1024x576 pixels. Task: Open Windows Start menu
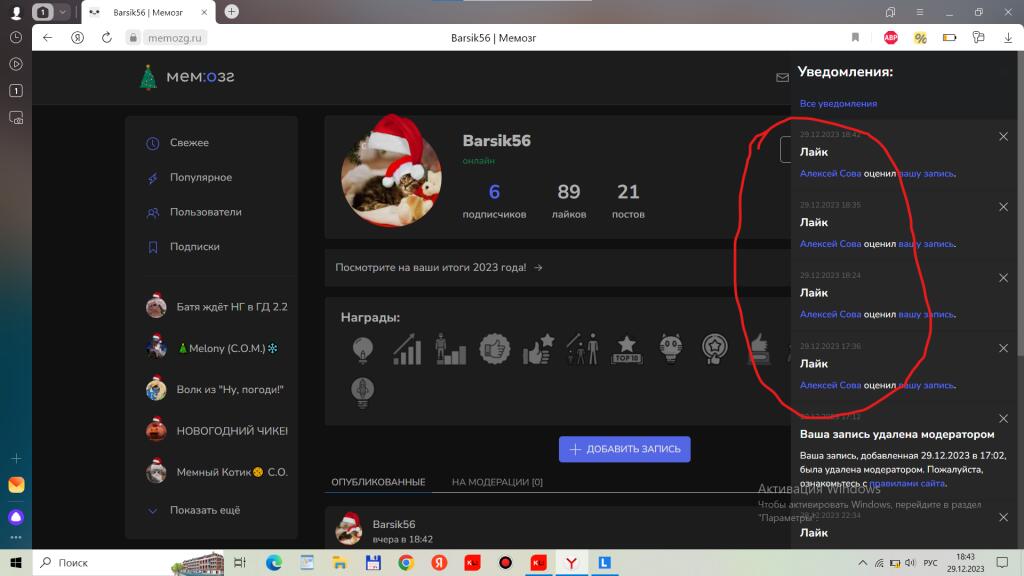(x=16, y=562)
